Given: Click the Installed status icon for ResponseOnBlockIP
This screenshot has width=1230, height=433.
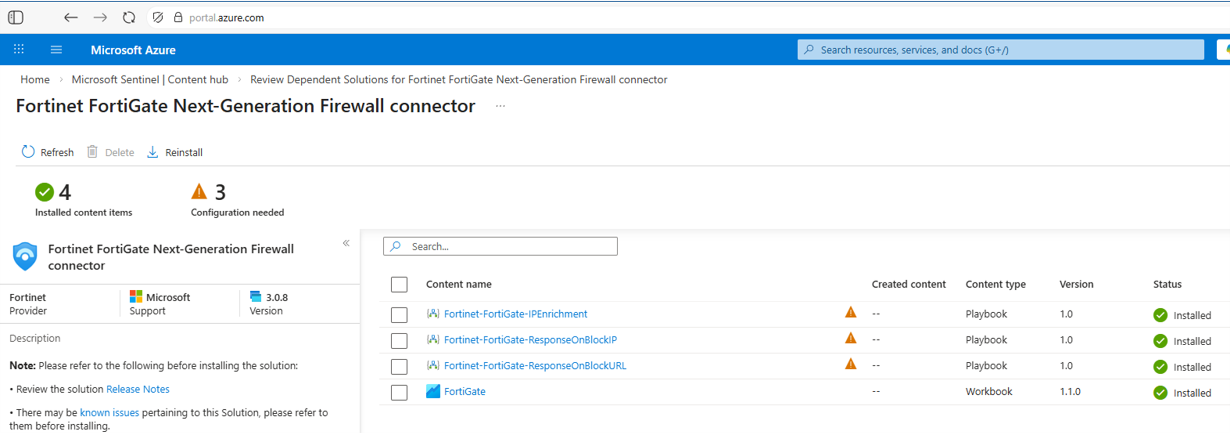Looking at the screenshot, I should click(x=1160, y=341).
